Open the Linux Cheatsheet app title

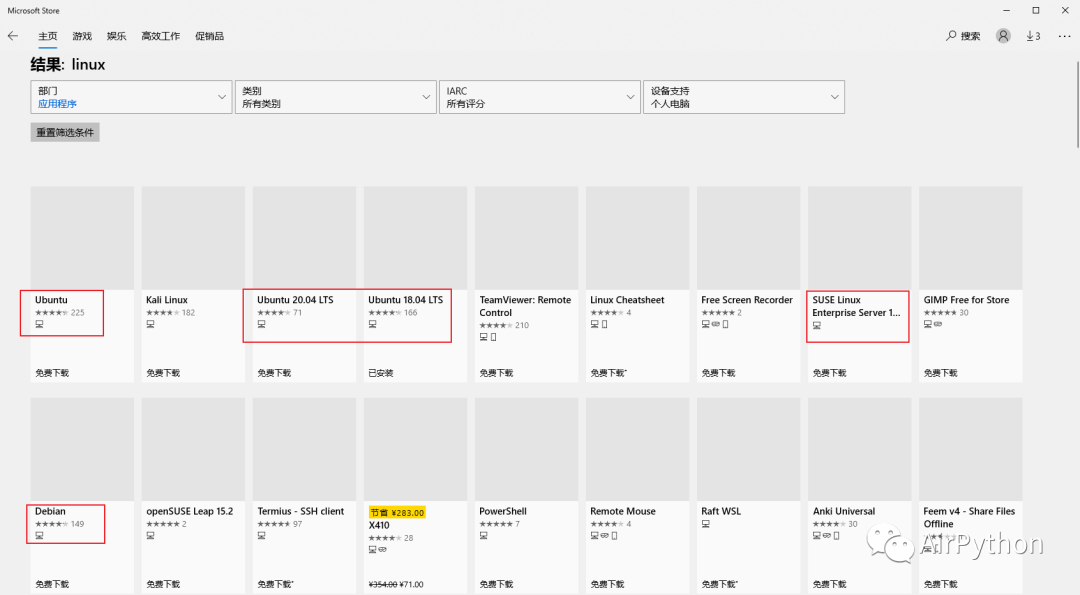point(627,300)
